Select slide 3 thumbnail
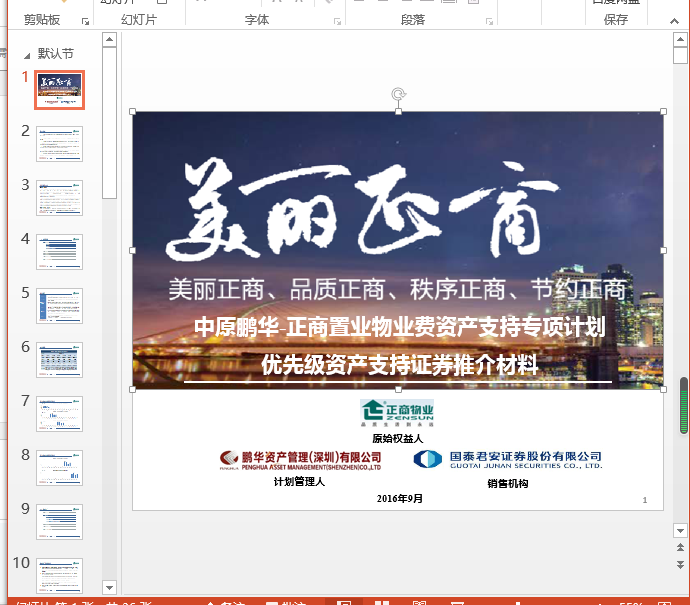This screenshot has height=605, width=690. tap(59, 198)
